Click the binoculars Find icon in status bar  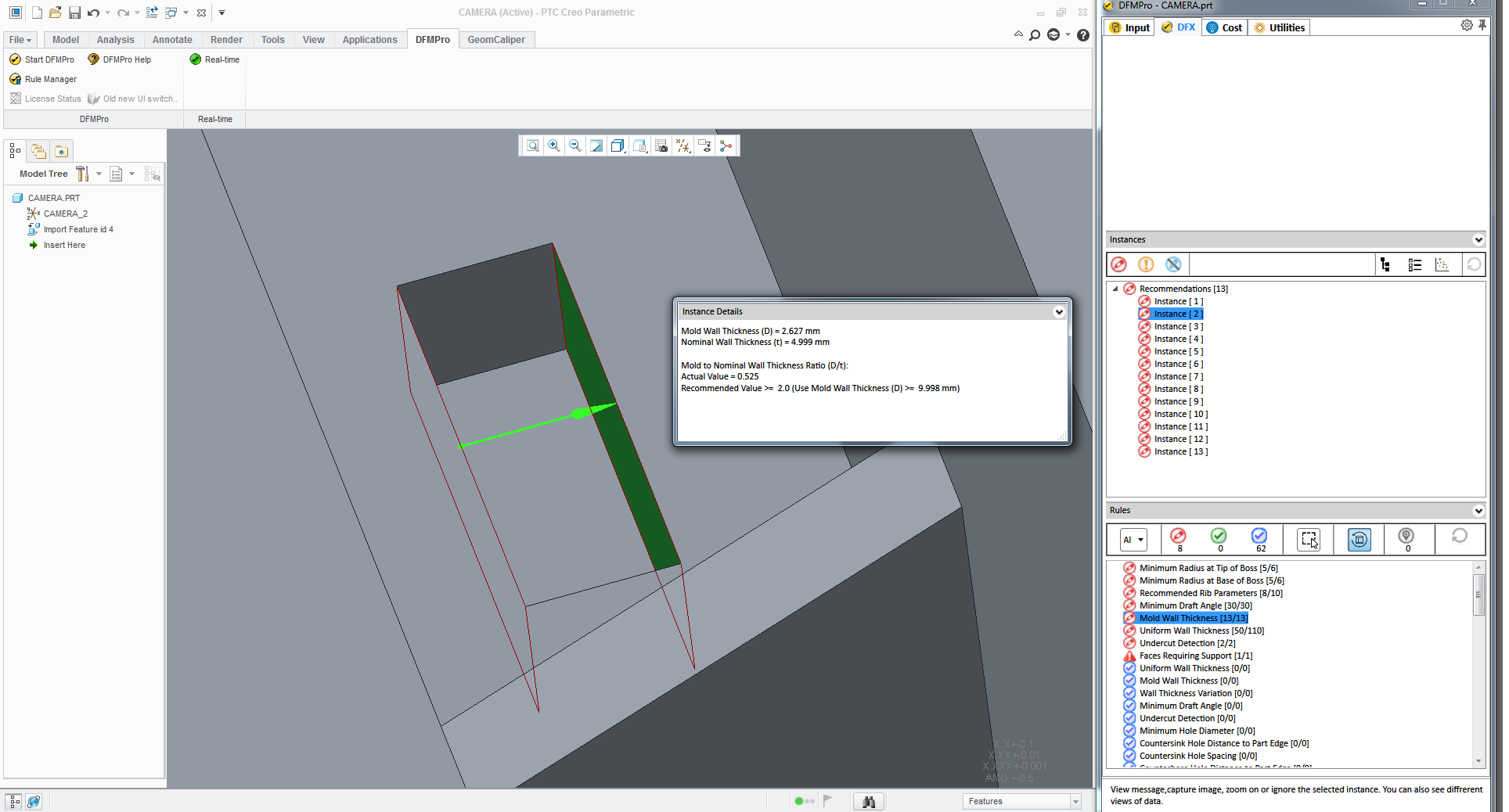coord(869,801)
